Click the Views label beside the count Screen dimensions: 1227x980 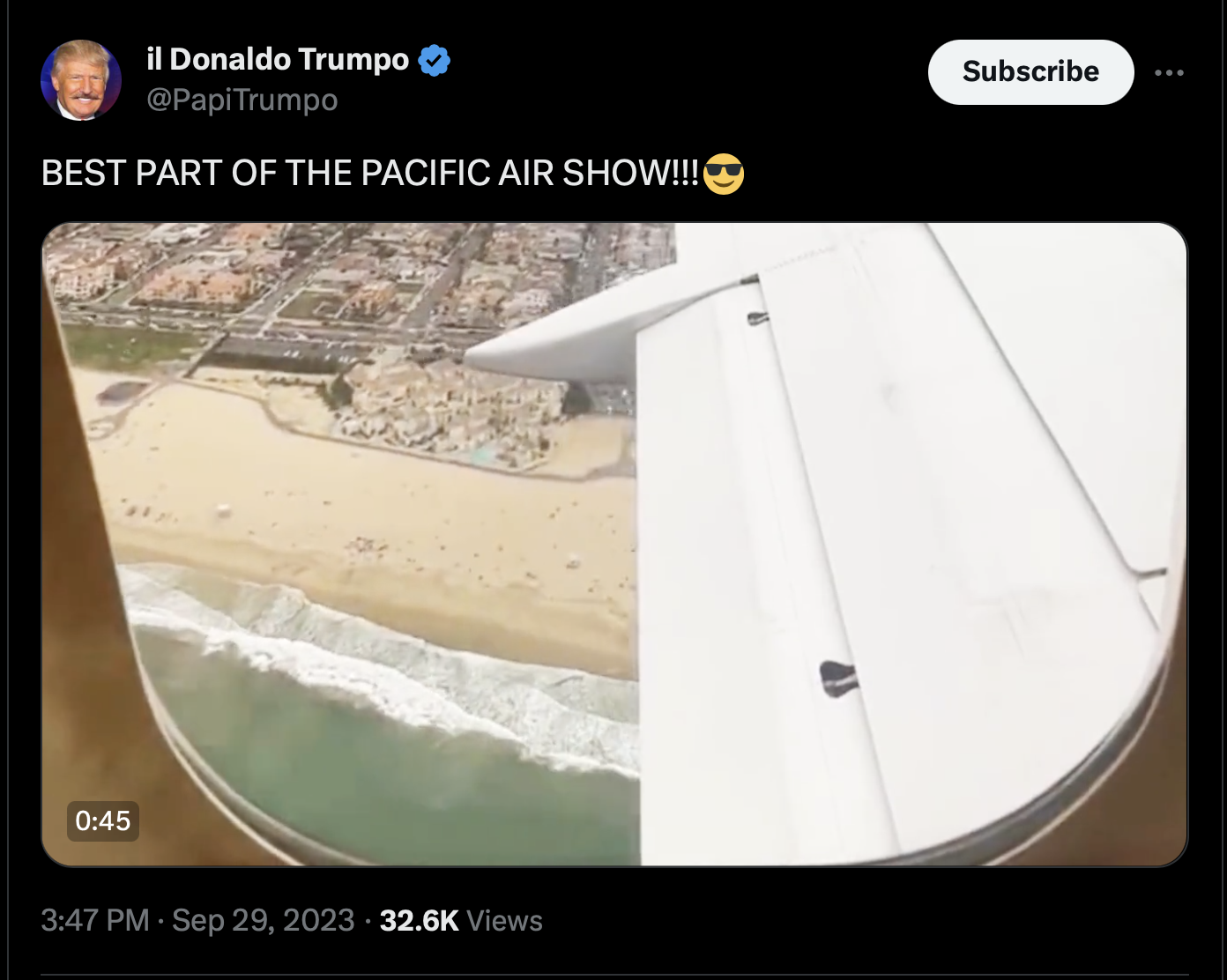pos(504,920)
